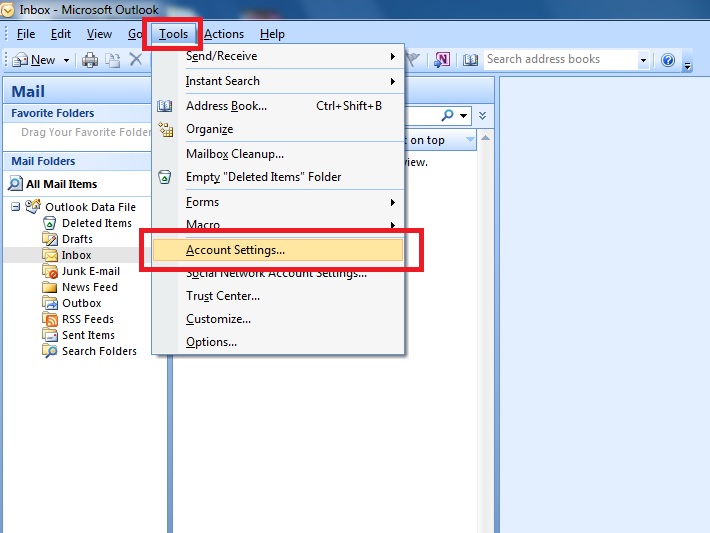Open the Address Book toolbar icon
The image size is (710, 533).
(x=471, y=60)
